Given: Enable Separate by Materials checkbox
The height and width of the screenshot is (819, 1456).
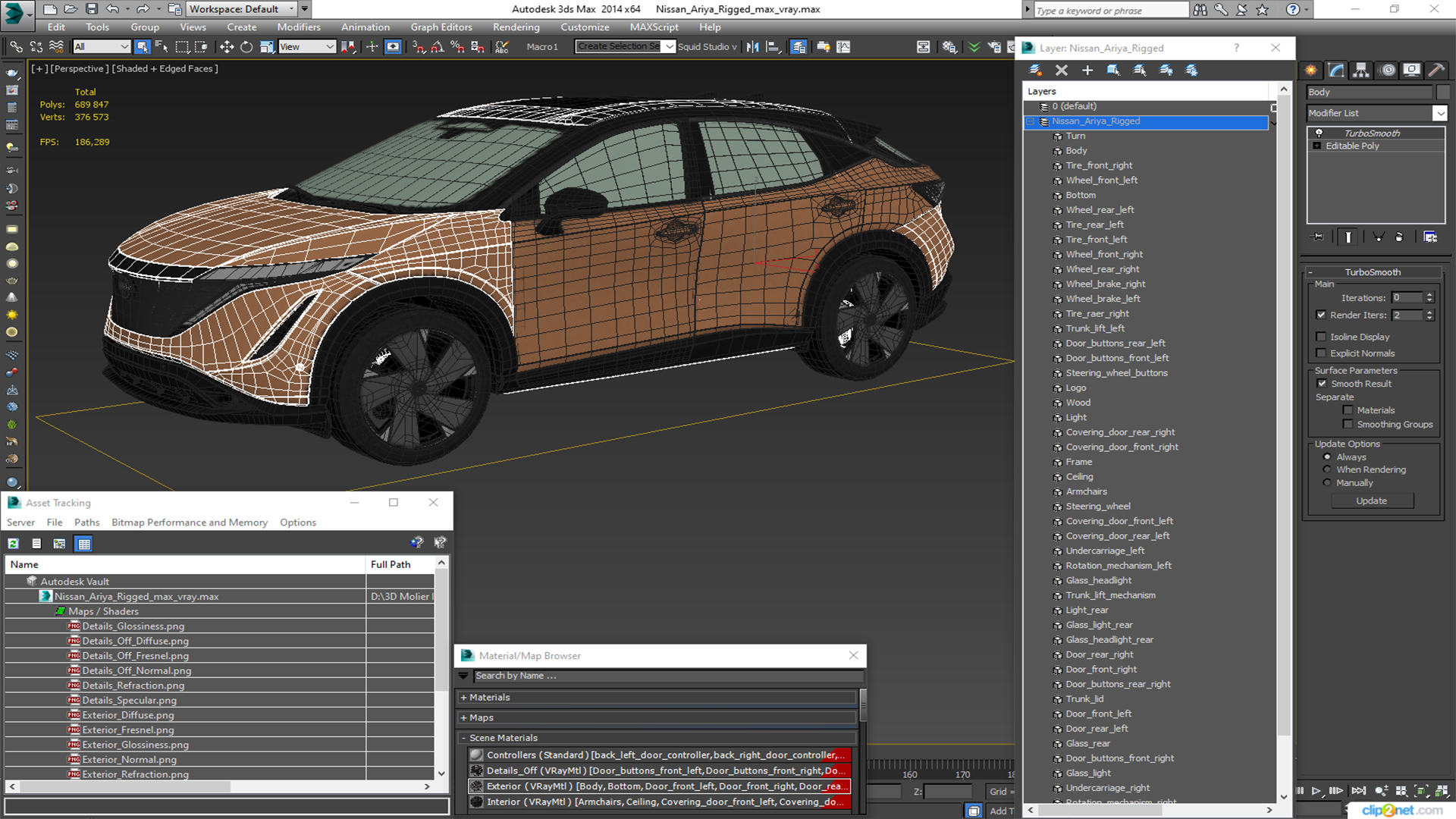Looking at the screenshot, I should (x=1348, y=410).
